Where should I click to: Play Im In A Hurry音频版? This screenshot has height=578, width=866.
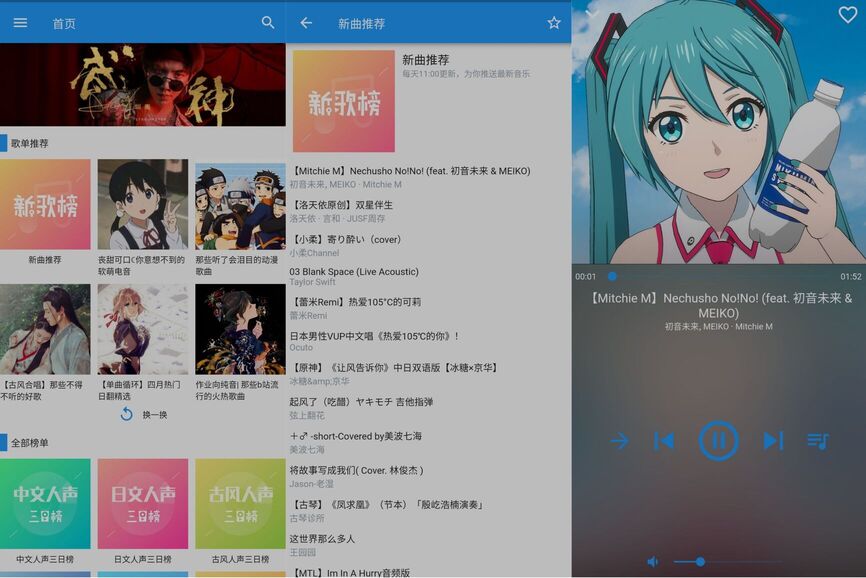(x=429, y=572)
